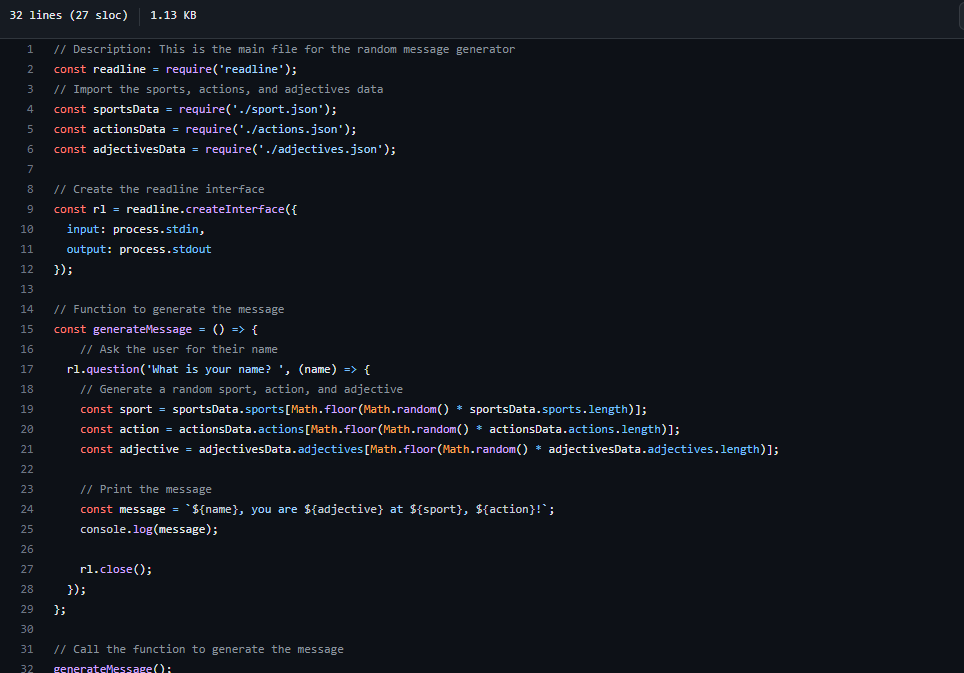Click 'sportsData.sports.length' on line 19
The height and width of the screenshot is (673, 964).
pyautogui.click(x=548, y=409)
